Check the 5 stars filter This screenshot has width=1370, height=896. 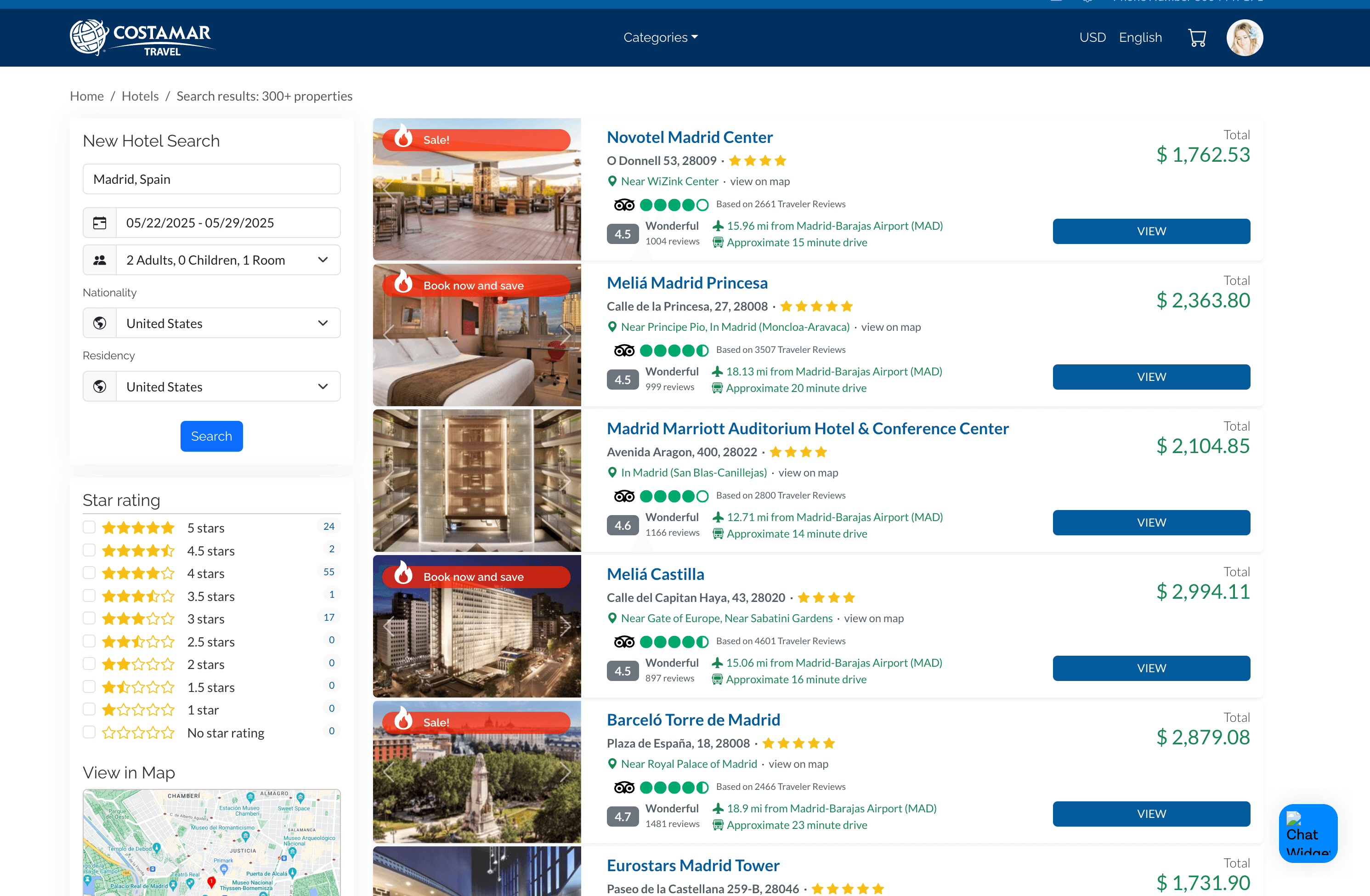click(x=89, y=527)
